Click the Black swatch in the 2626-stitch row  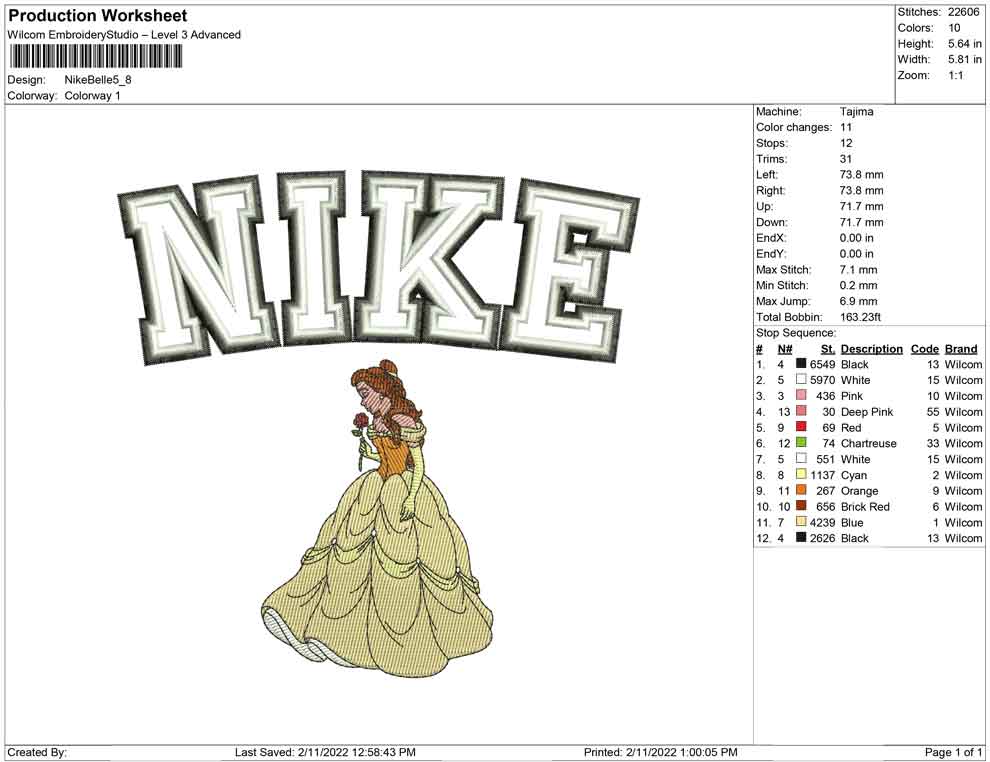pyautogui.click(x=801, y=537)
